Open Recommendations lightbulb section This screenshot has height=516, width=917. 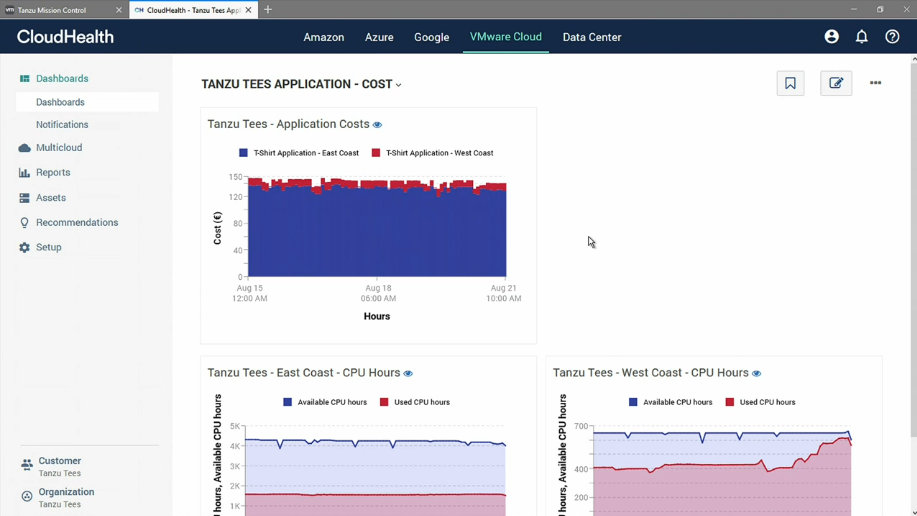(x=24, y=223)
